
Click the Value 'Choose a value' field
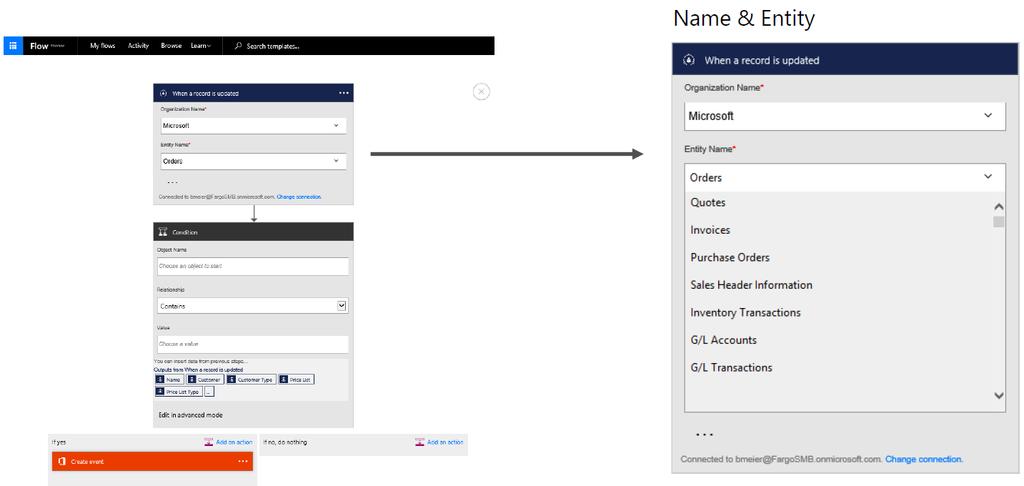coord(253,344)
